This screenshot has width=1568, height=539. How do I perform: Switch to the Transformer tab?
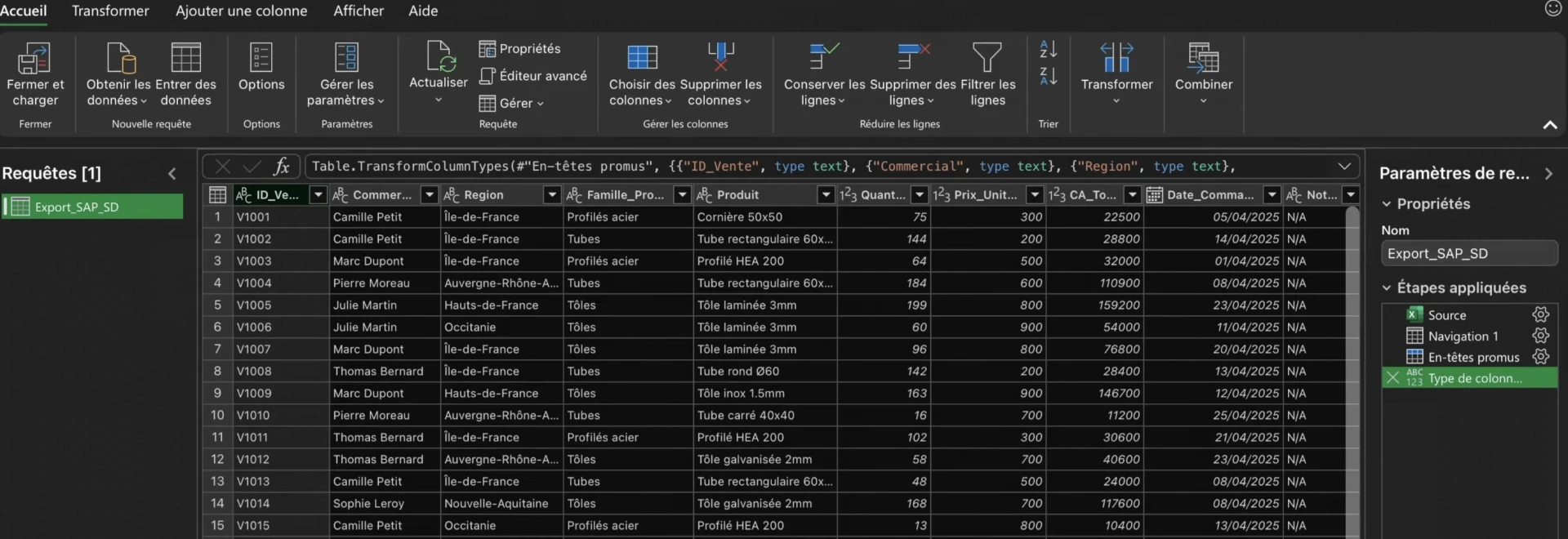tap(110, 11)
